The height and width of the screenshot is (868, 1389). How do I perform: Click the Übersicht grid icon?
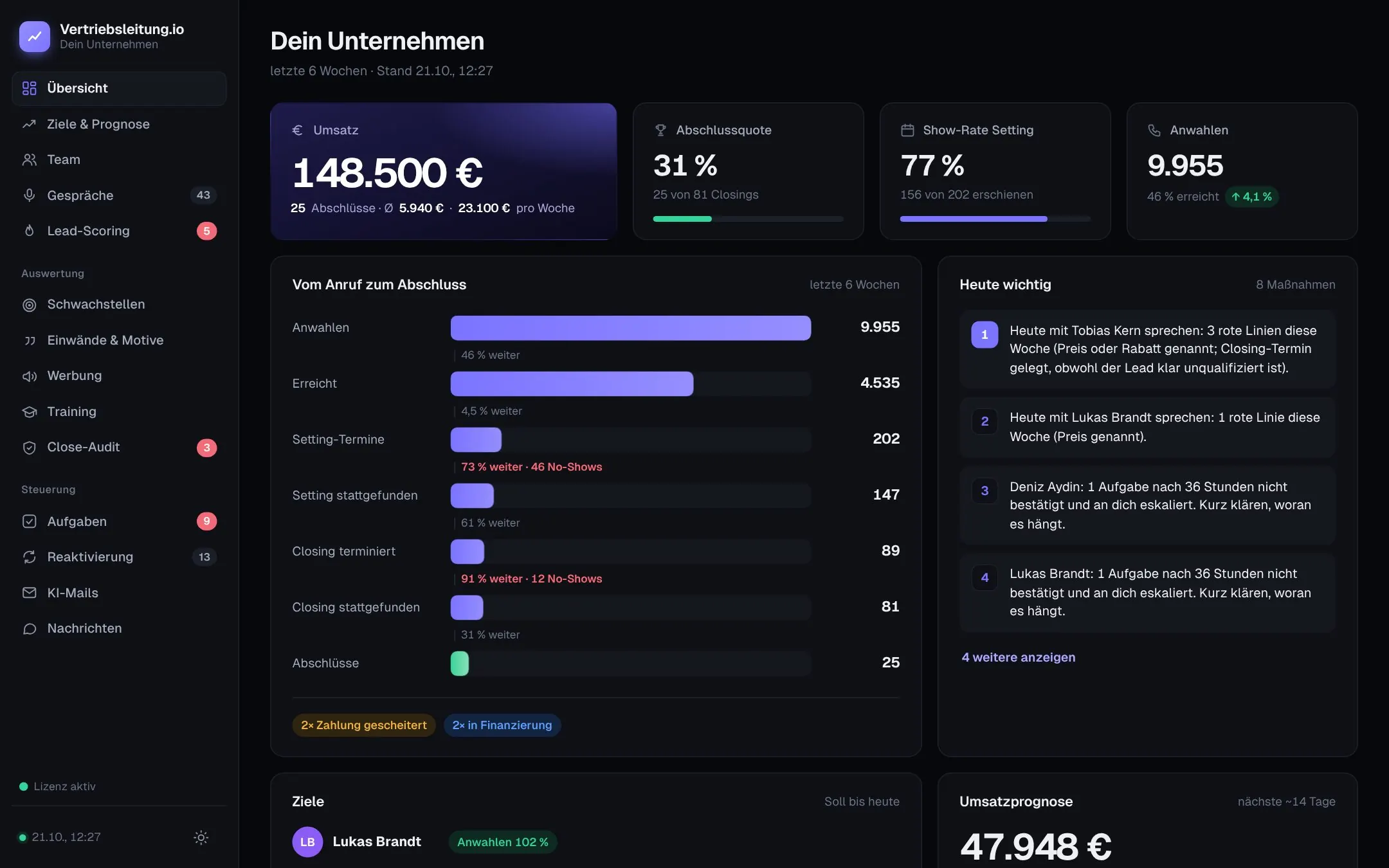click(30, 88)
